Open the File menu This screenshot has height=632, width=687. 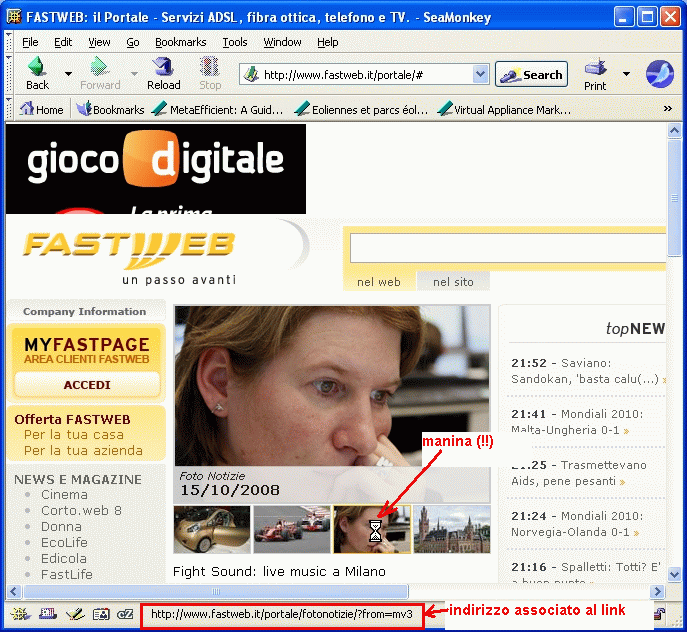tap(30, 42)
